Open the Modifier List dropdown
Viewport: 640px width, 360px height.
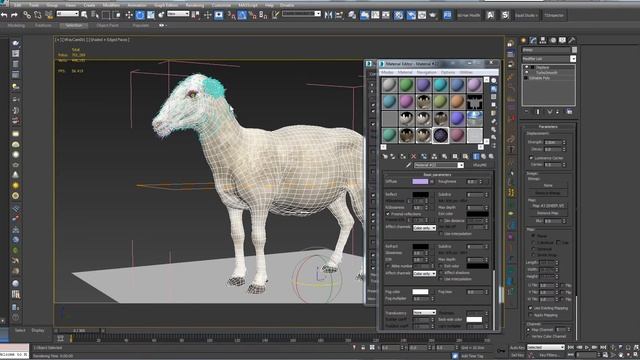click(x=573, y=59)
